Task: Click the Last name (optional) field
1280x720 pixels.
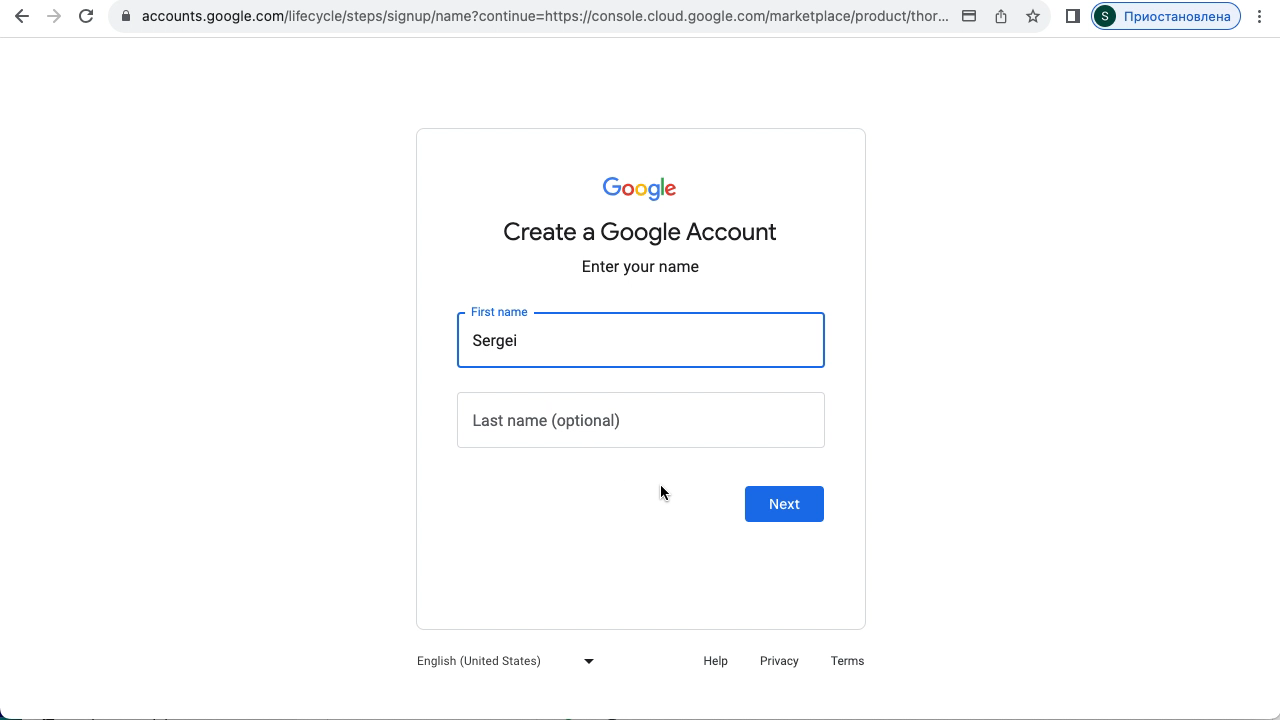Action: 640,420
